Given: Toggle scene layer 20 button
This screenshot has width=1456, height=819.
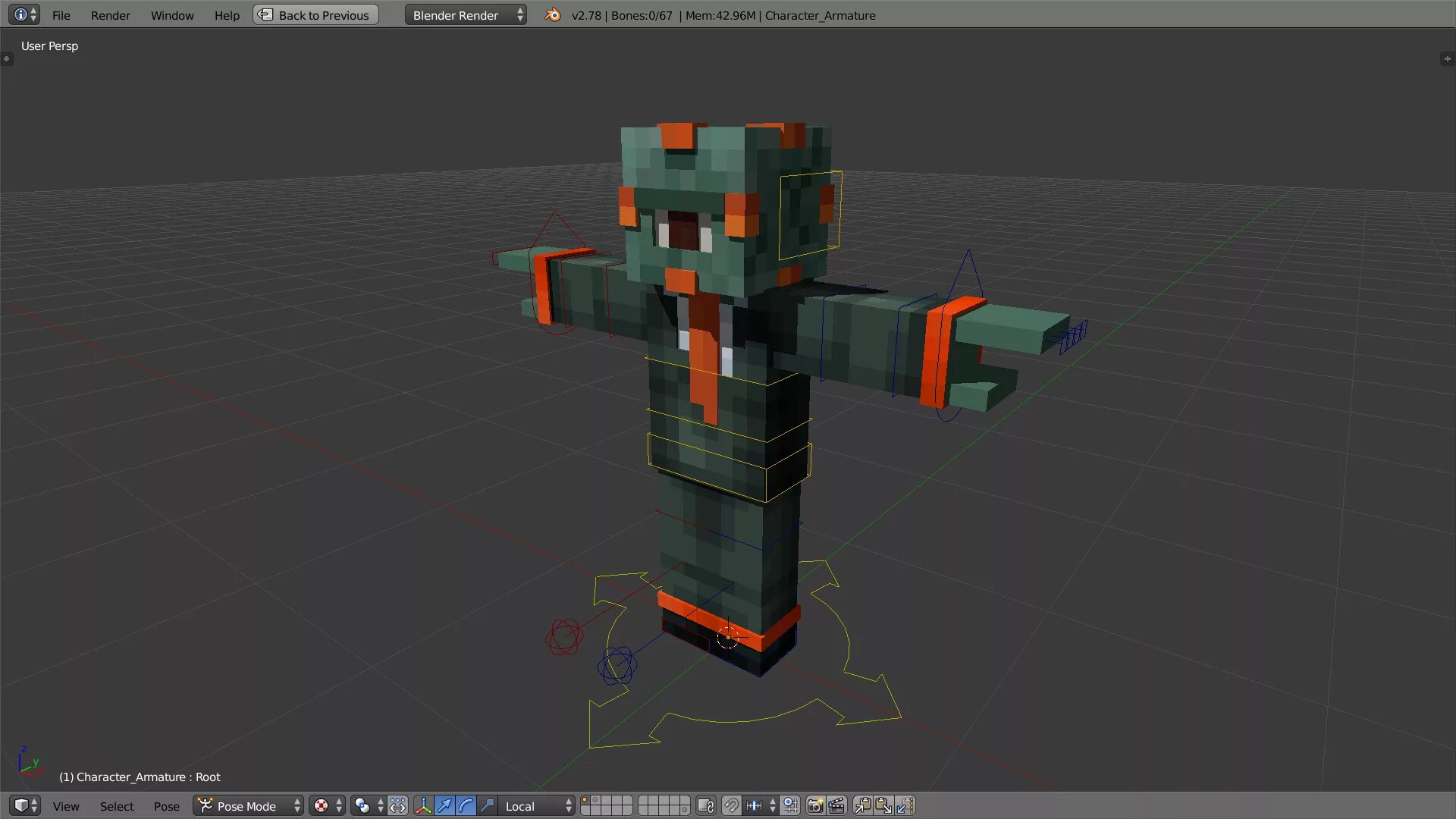Looking at the screenshot, I should point(685,811).
